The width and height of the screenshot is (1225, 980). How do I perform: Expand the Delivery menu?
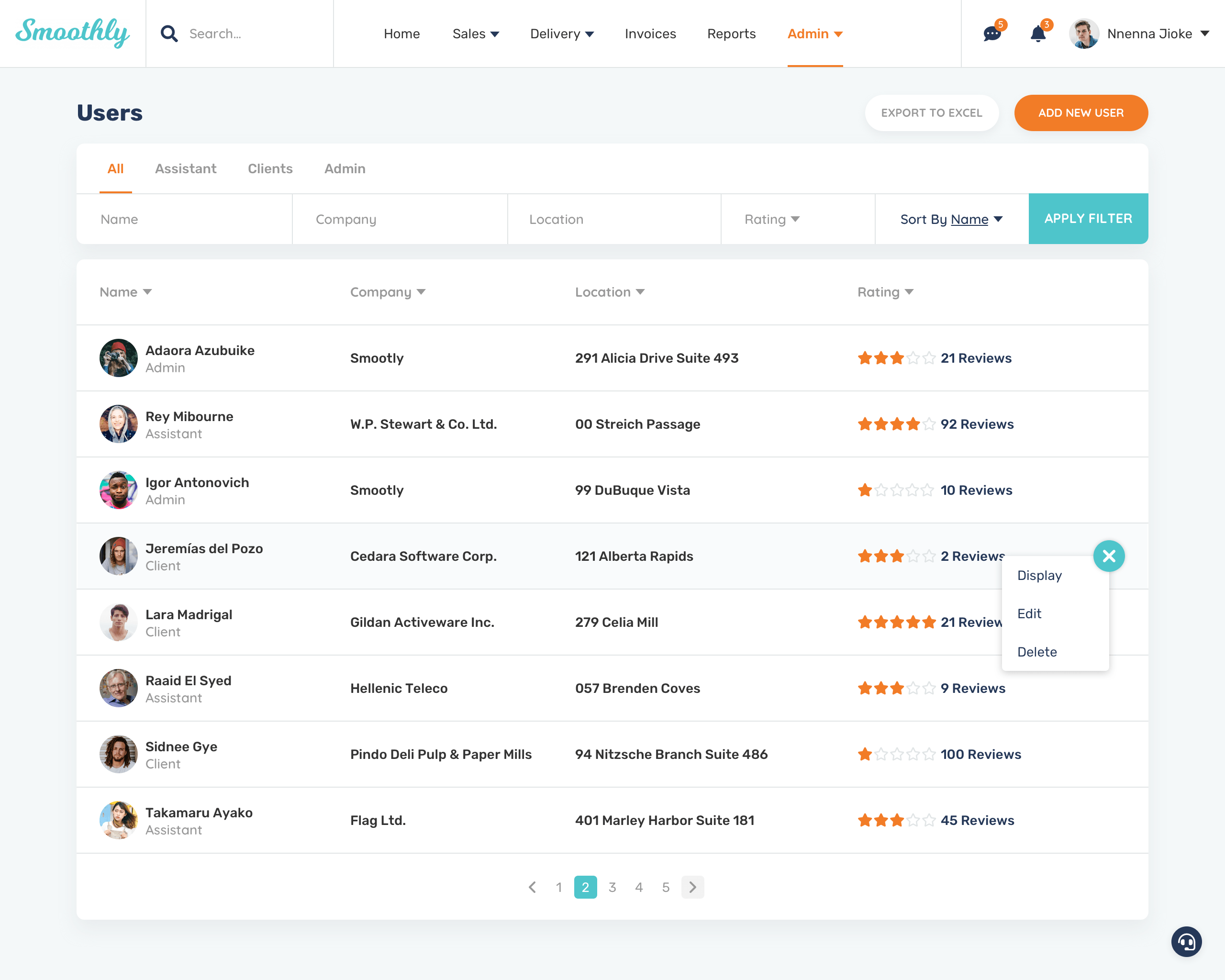(x=562, y=34)
